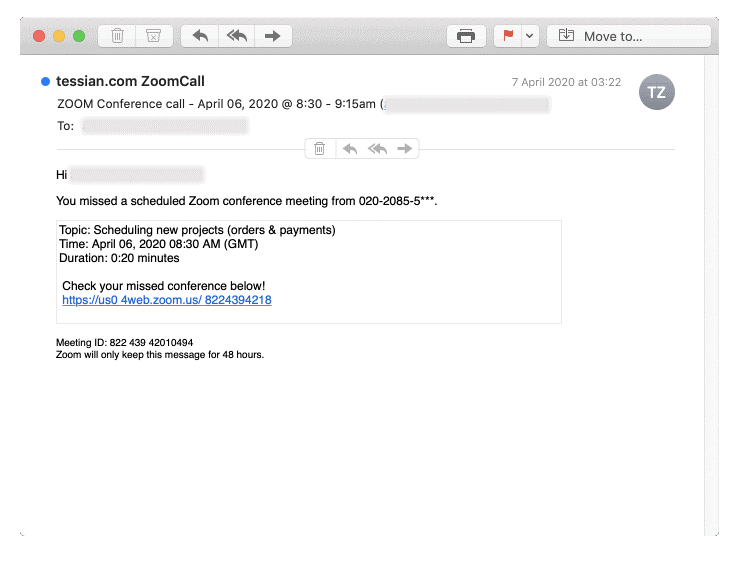The image size is (747, 568).
Task: Click the 'You missed a scheduled Zoom' sentence
Action: click(x=246, y=201)
